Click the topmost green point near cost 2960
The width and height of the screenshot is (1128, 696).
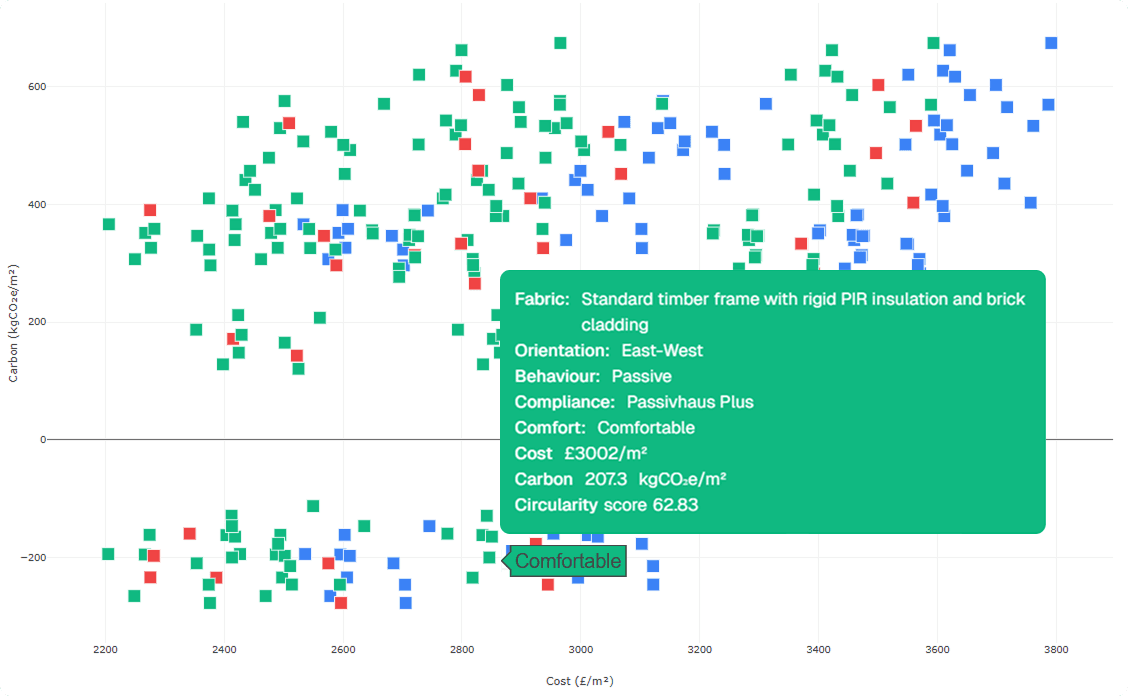560,43
